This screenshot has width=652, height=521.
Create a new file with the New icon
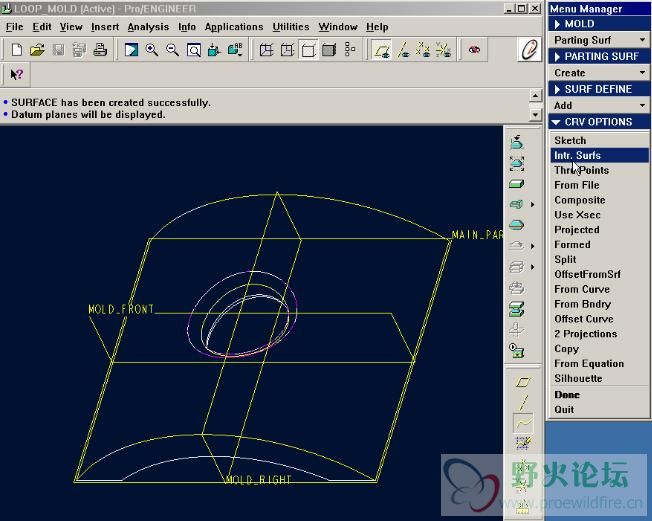(x=17, y=50)
